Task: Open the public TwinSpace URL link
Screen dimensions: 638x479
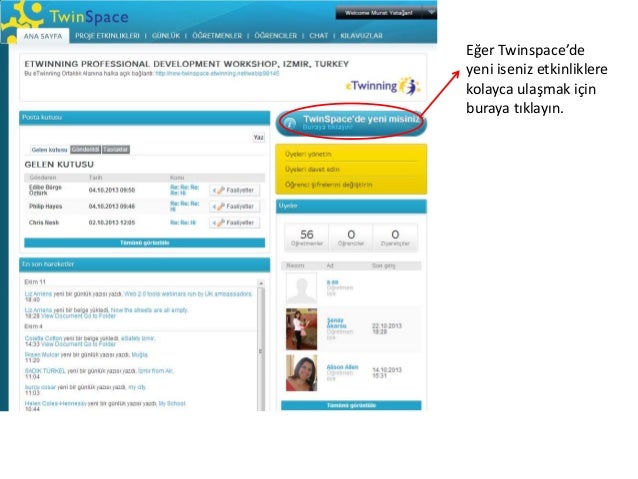Action: click(217, 74)
